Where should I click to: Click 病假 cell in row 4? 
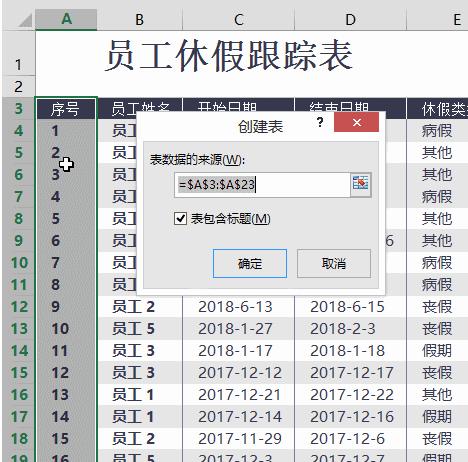(x=437, y=131)
